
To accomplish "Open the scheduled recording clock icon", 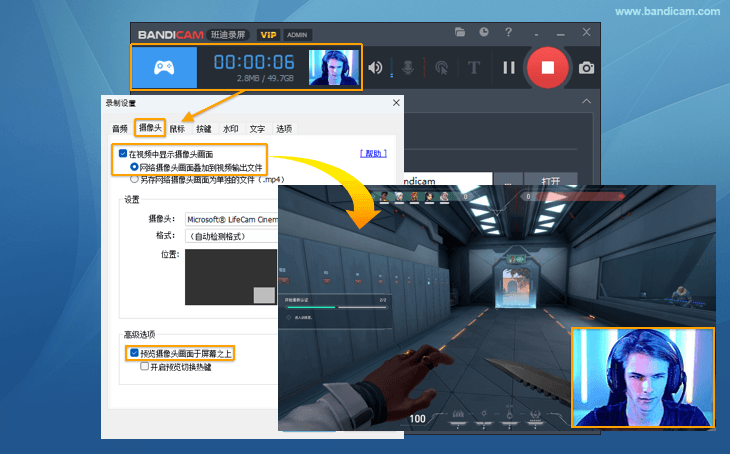I will coord(484,32).
